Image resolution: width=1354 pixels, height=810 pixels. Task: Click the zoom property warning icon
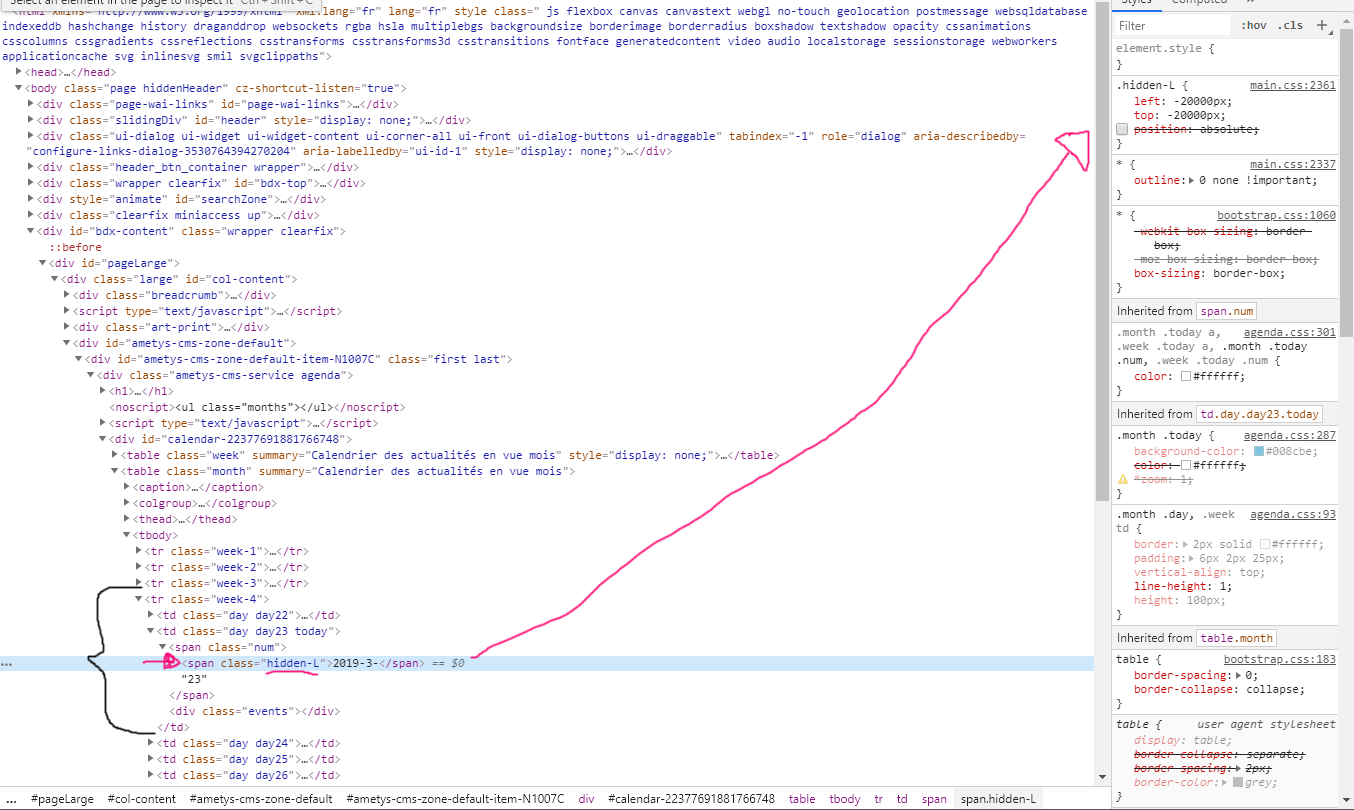click(1122, 480)
